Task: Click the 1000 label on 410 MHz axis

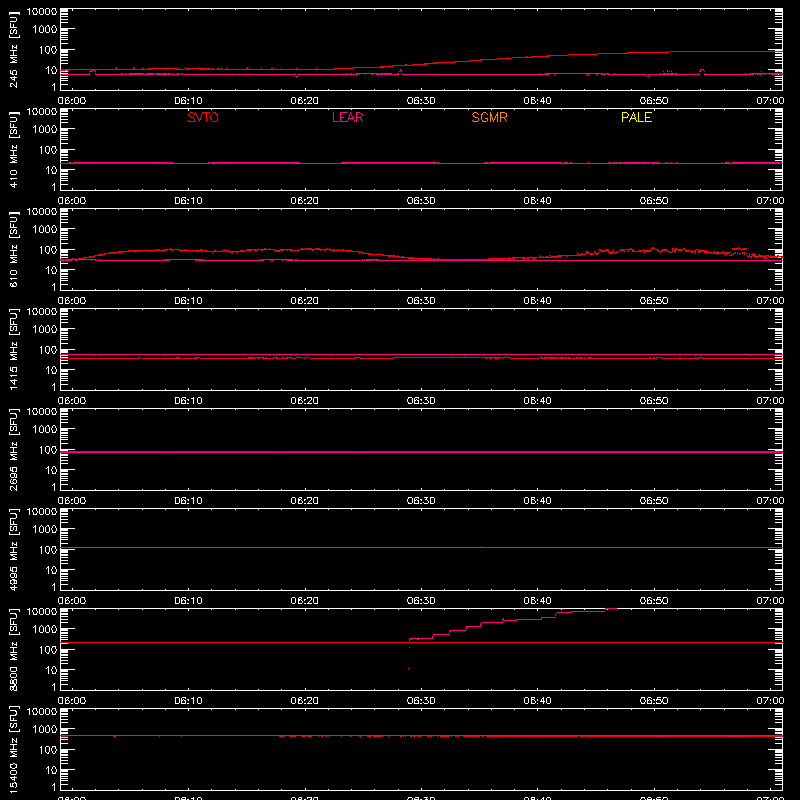Action: tap(45, 129)
